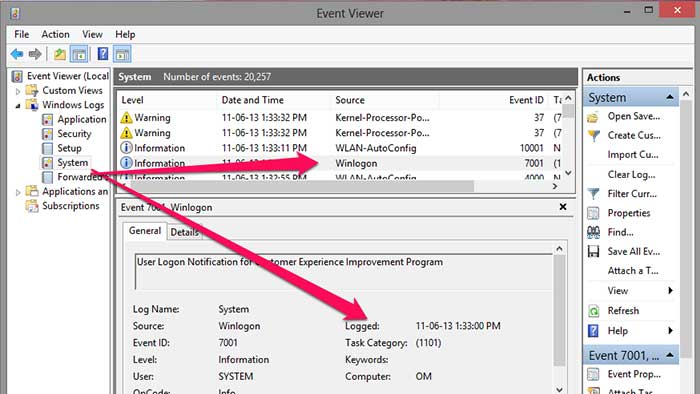Click the Security log icon
Screen dimensions: 700x394
(x=47, y=134)
